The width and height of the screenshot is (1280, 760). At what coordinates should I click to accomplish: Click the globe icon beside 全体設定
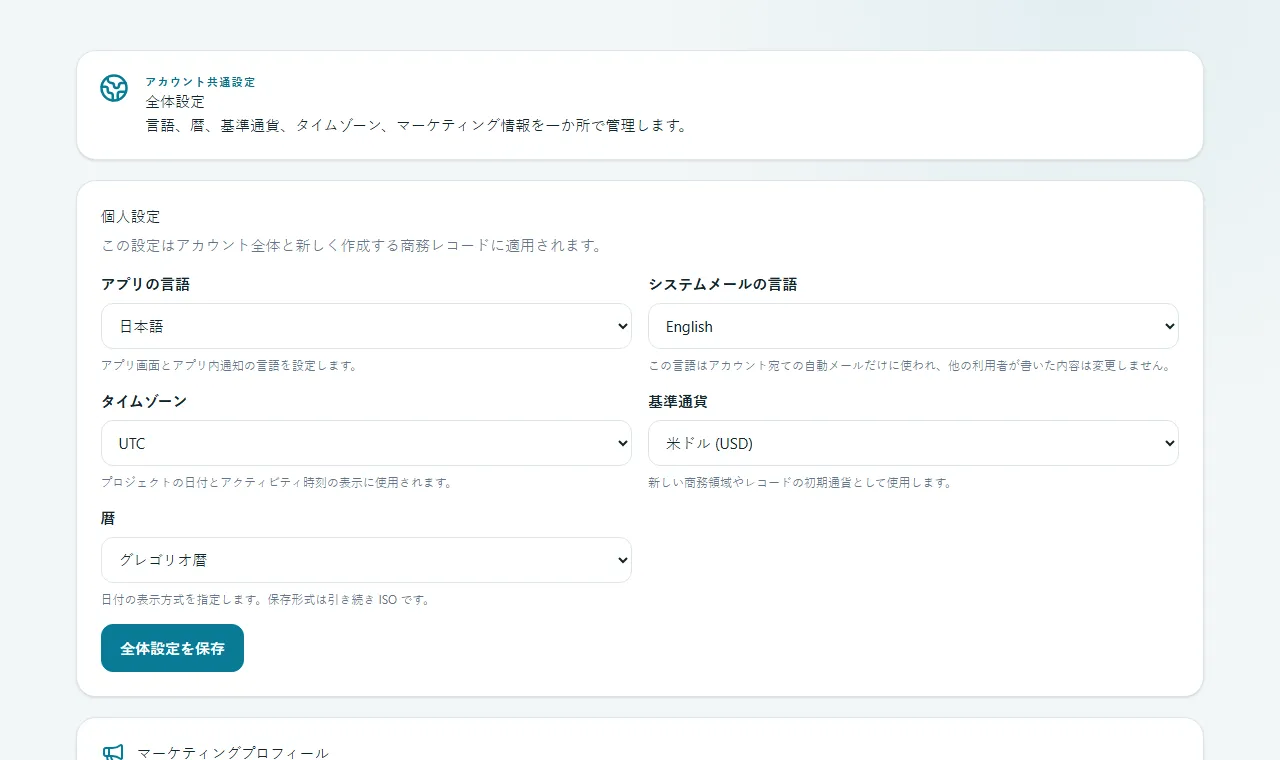(114, 88)
